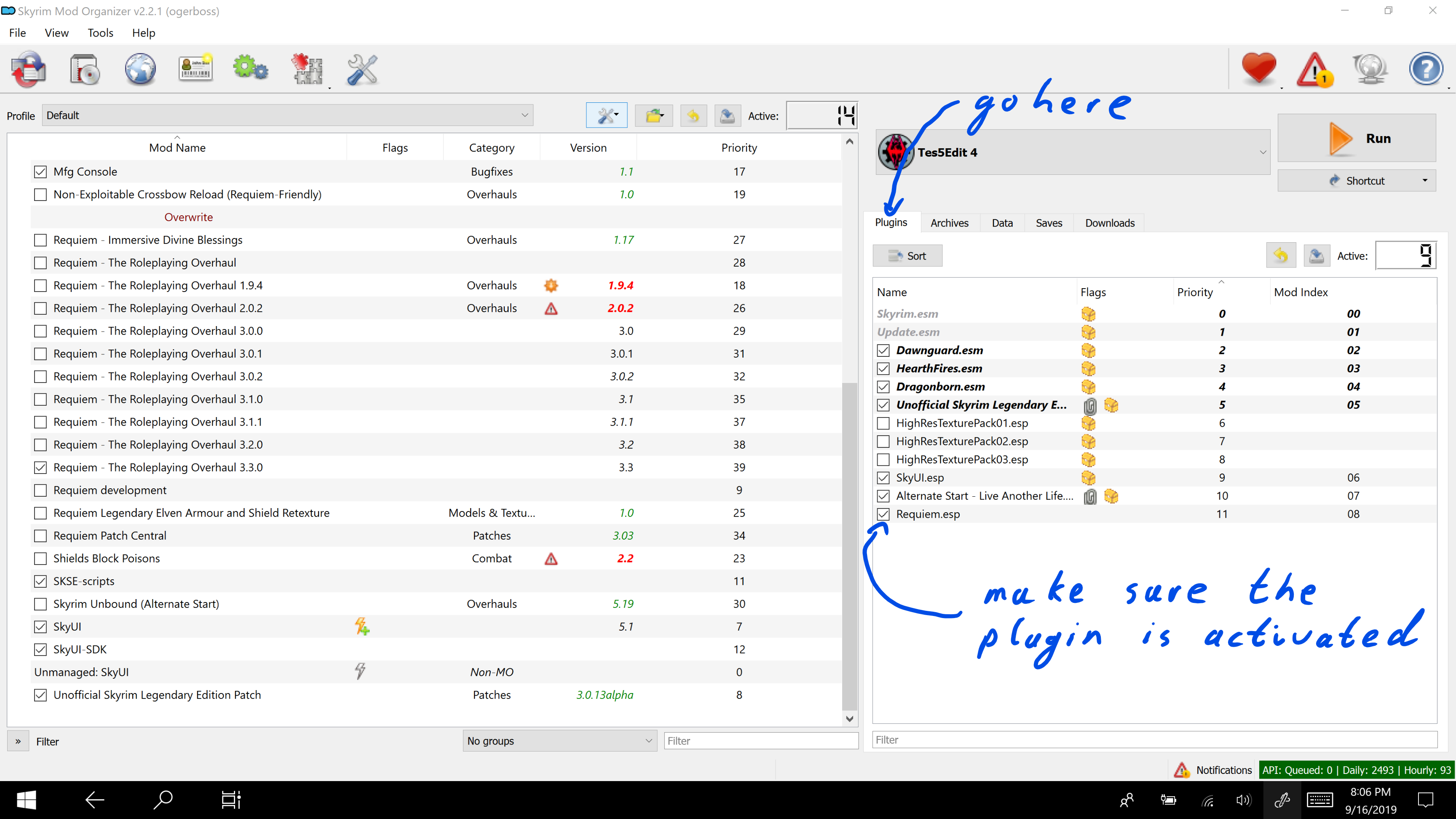
Task: Click the mod list vertical scrollbar thumb
Action: point(849,546)
